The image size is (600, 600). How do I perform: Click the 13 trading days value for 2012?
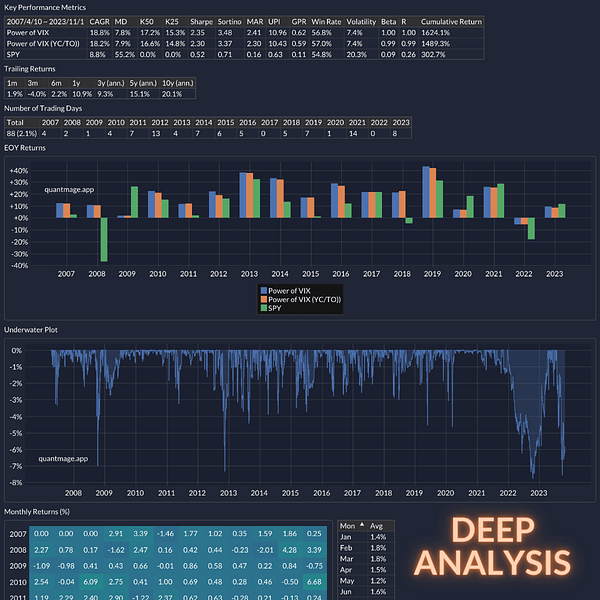point(156,134)
